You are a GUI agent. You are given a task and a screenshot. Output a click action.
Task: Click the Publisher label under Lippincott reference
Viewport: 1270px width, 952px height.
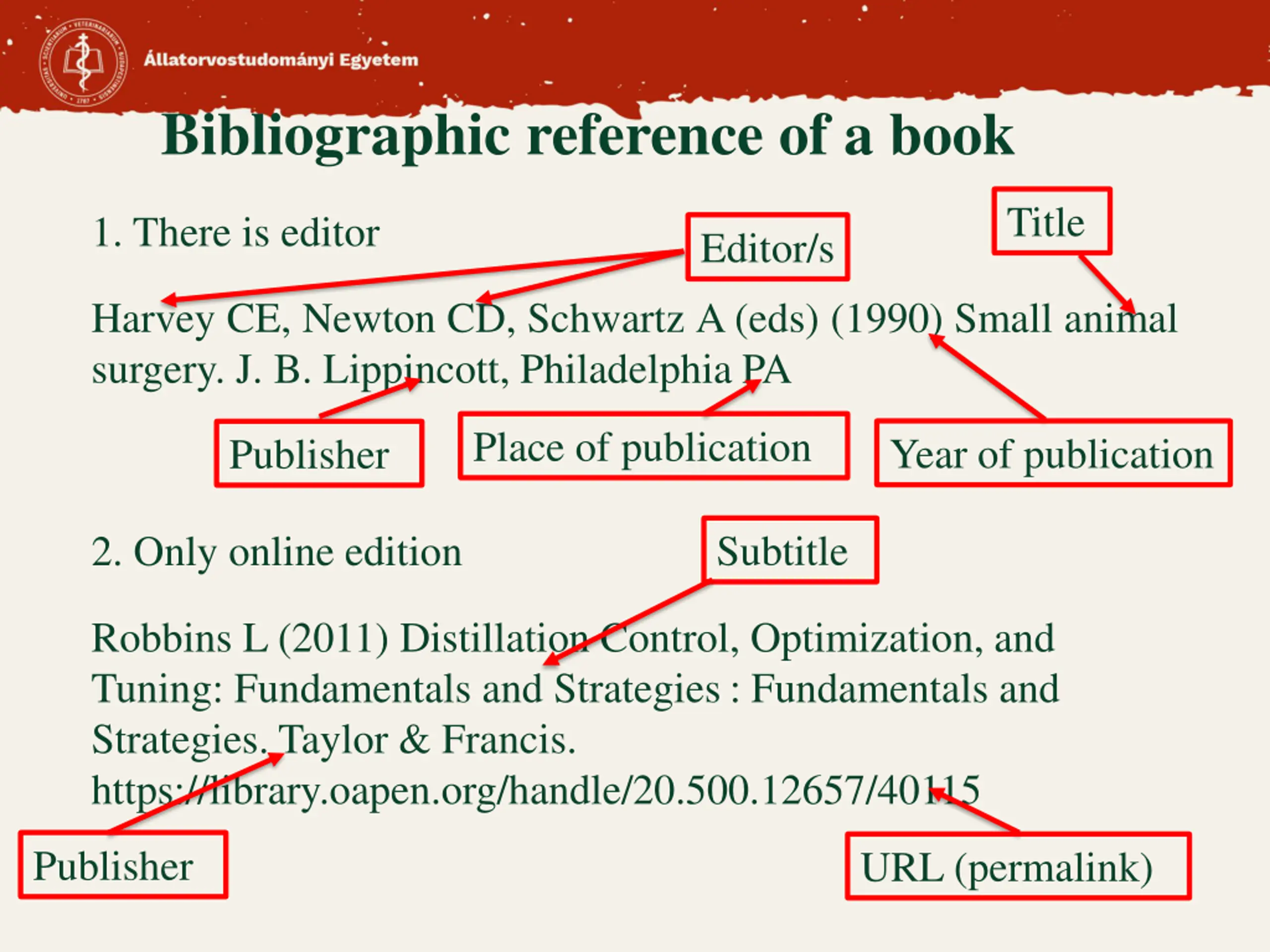click(x=319, y=453)
